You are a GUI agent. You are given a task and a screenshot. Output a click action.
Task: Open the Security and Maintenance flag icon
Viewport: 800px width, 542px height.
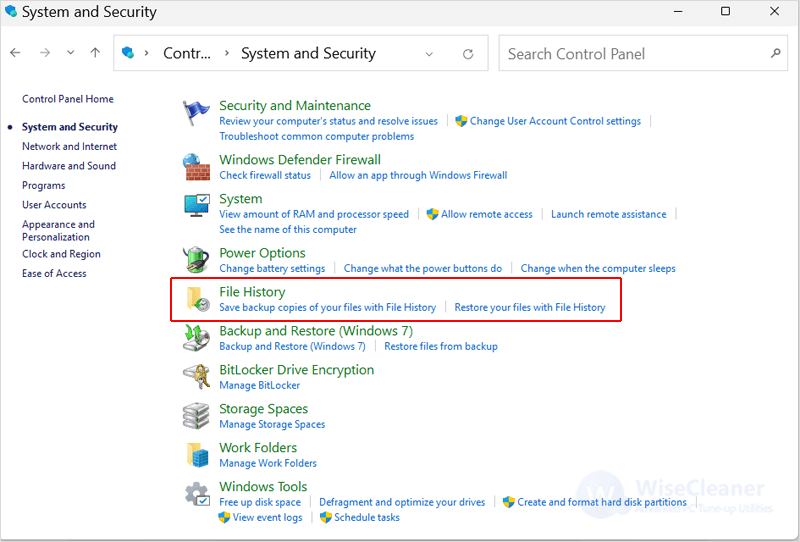tap(196, 113)
